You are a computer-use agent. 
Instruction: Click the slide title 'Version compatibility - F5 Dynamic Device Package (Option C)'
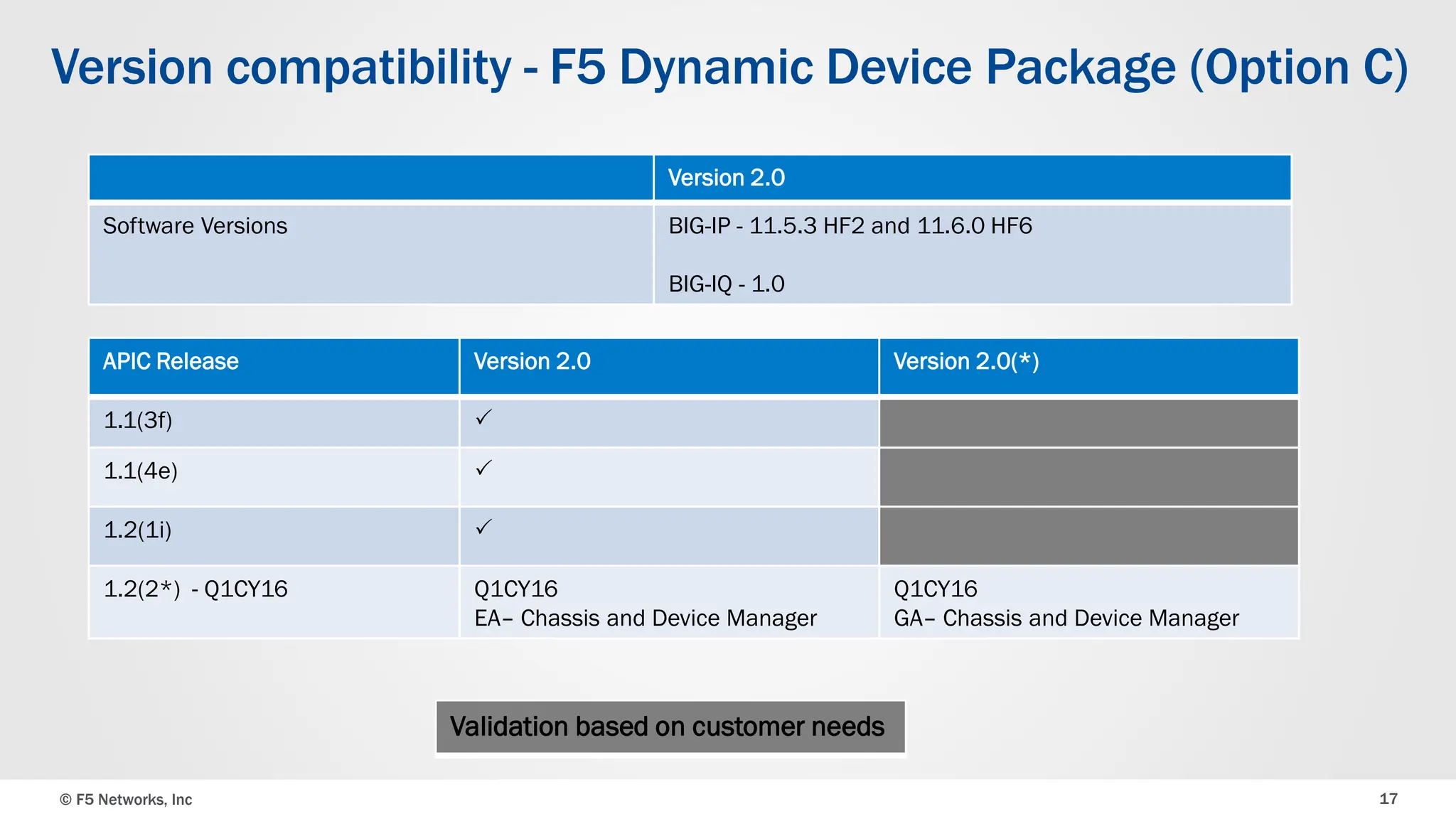729,68
